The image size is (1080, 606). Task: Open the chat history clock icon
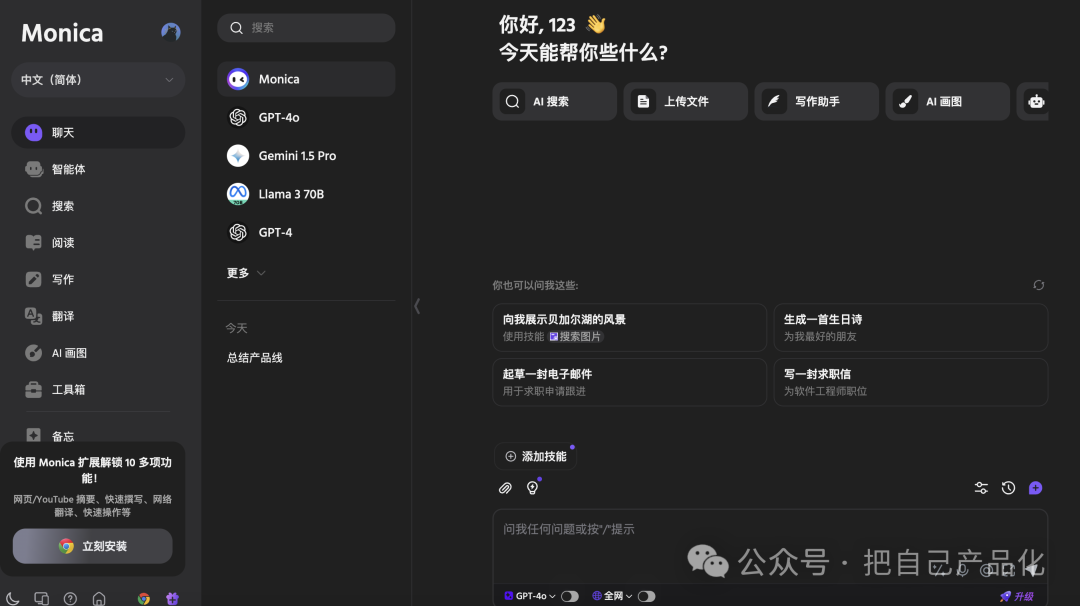click(1008, 488)
